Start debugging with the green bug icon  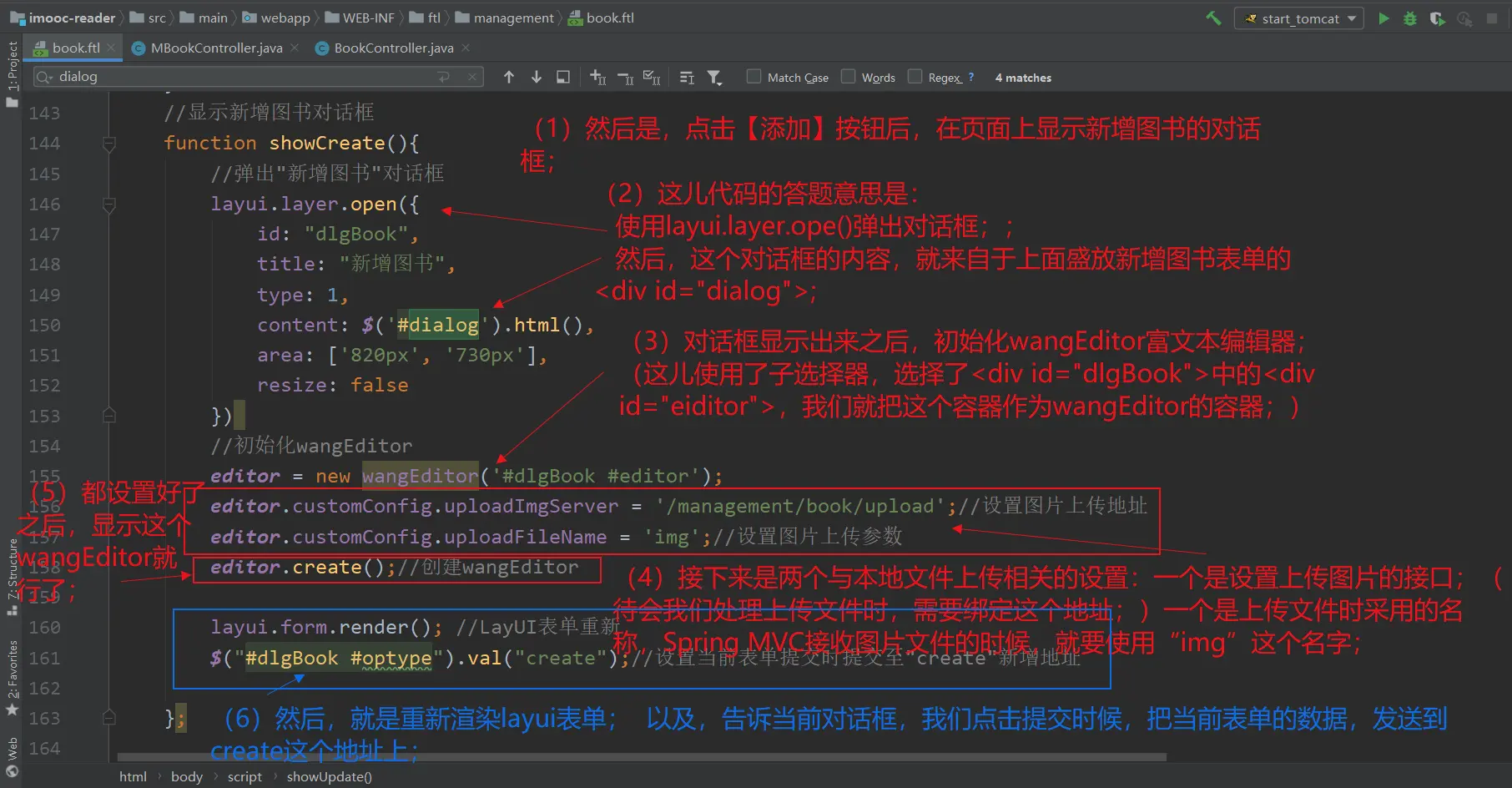pos(1410,18)
